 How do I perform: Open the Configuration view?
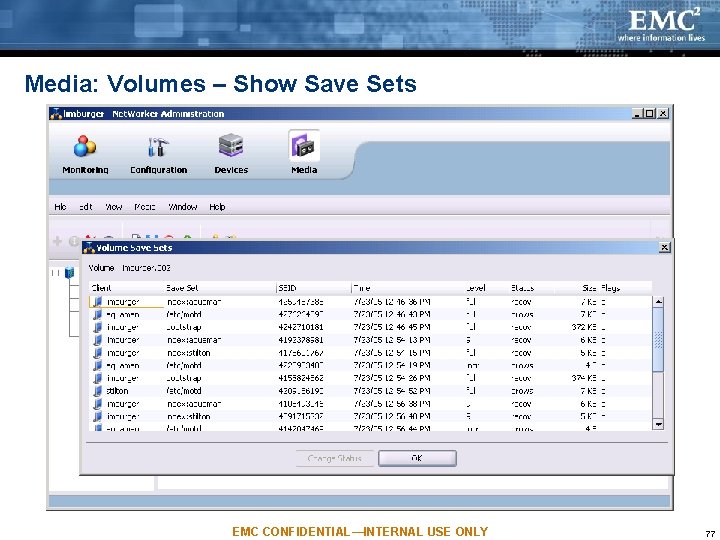tap(158, 154)
